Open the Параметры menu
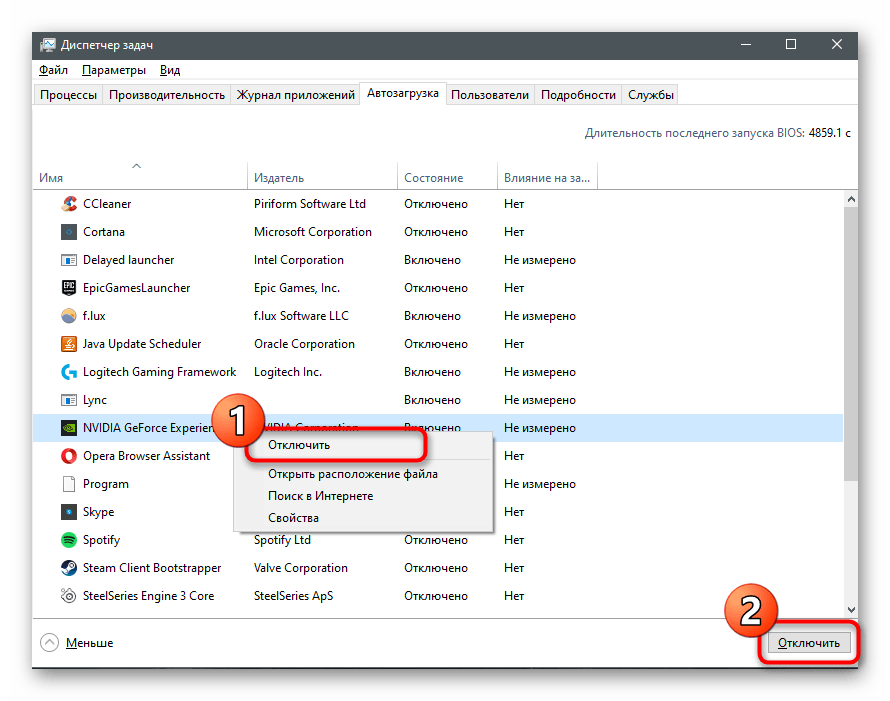The height and width of the screenshot is (701, 890). tap(114, 70)
